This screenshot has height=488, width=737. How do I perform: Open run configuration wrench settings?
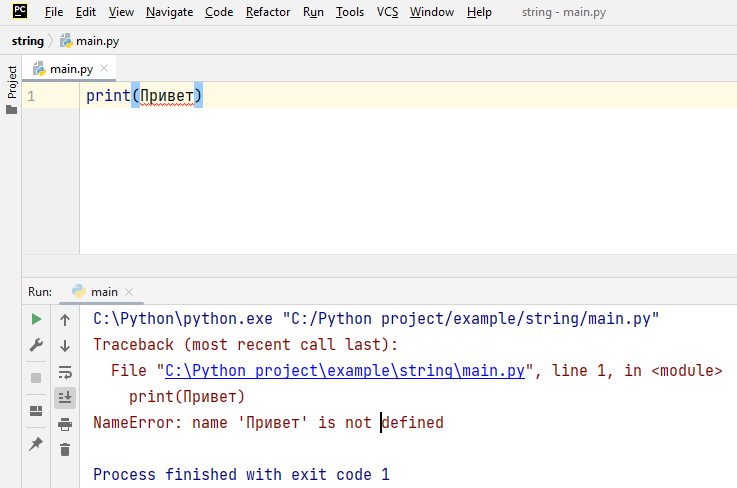pyautogui.click(x=36, y=346)
